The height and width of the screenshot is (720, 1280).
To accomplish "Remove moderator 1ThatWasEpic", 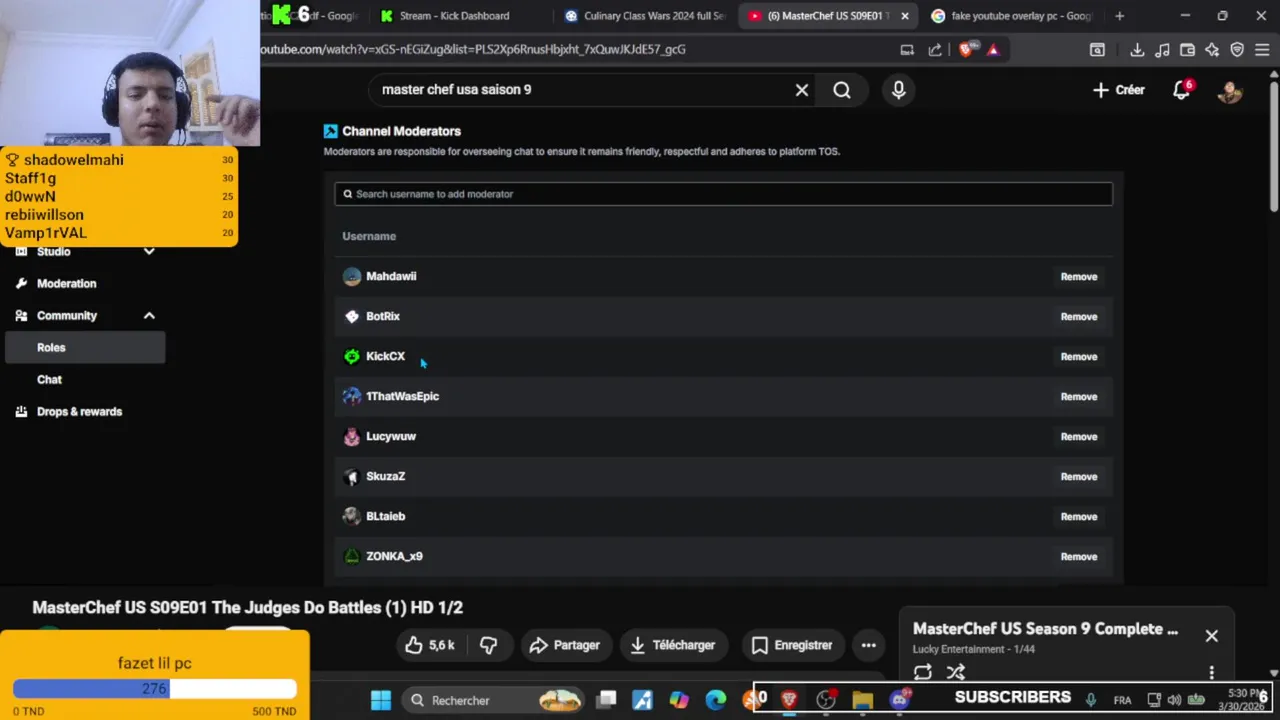I will pos(1078,397).
